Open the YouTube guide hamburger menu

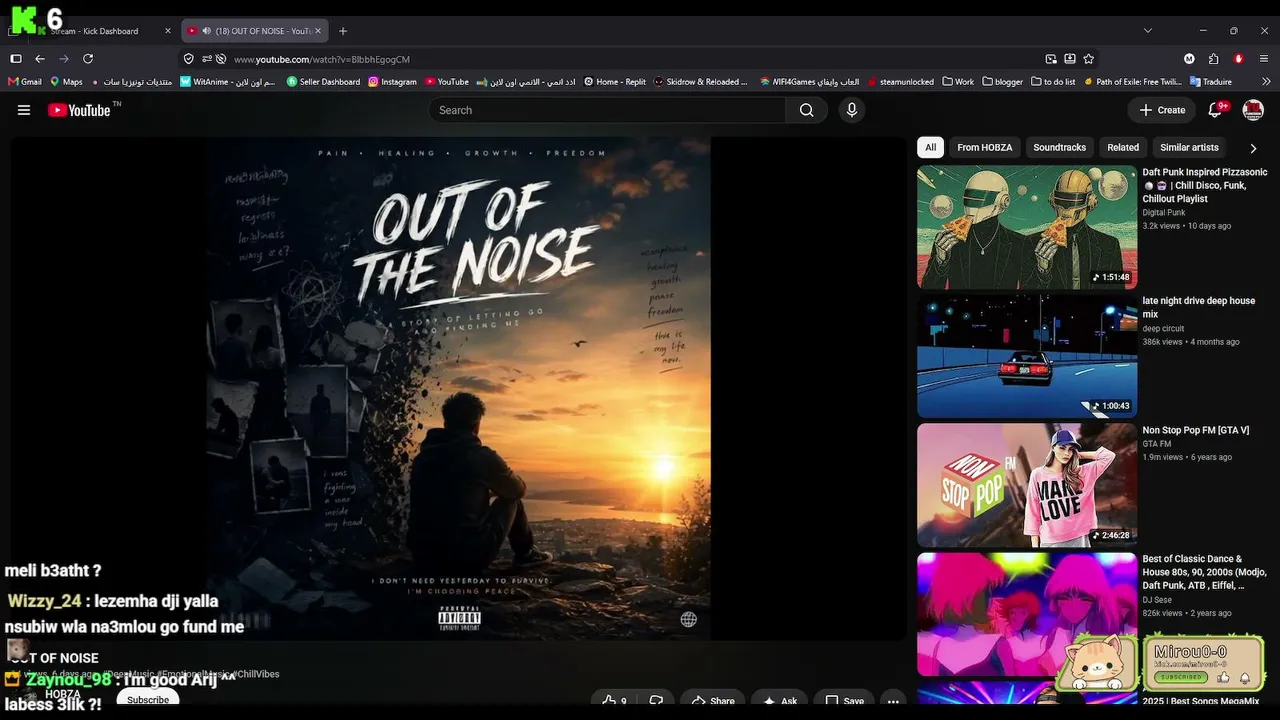point(24,110)
